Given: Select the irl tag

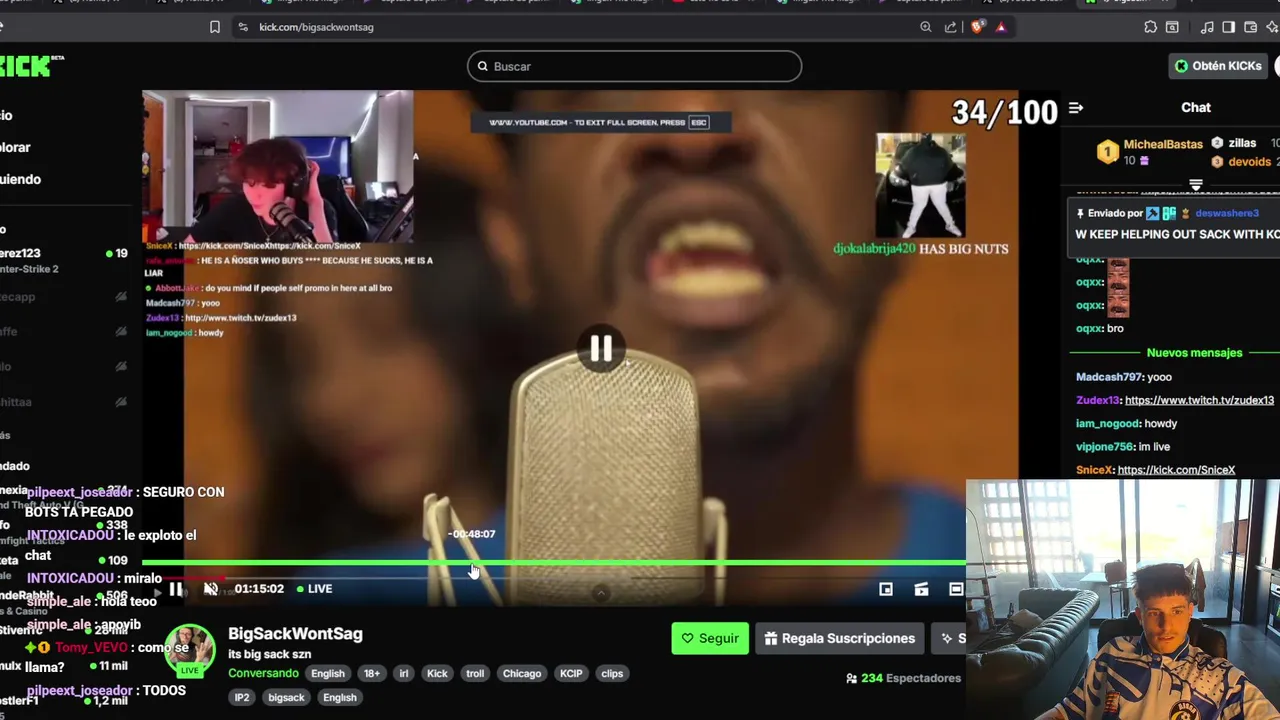Looking at the screenshot, I should coord(404,673).
